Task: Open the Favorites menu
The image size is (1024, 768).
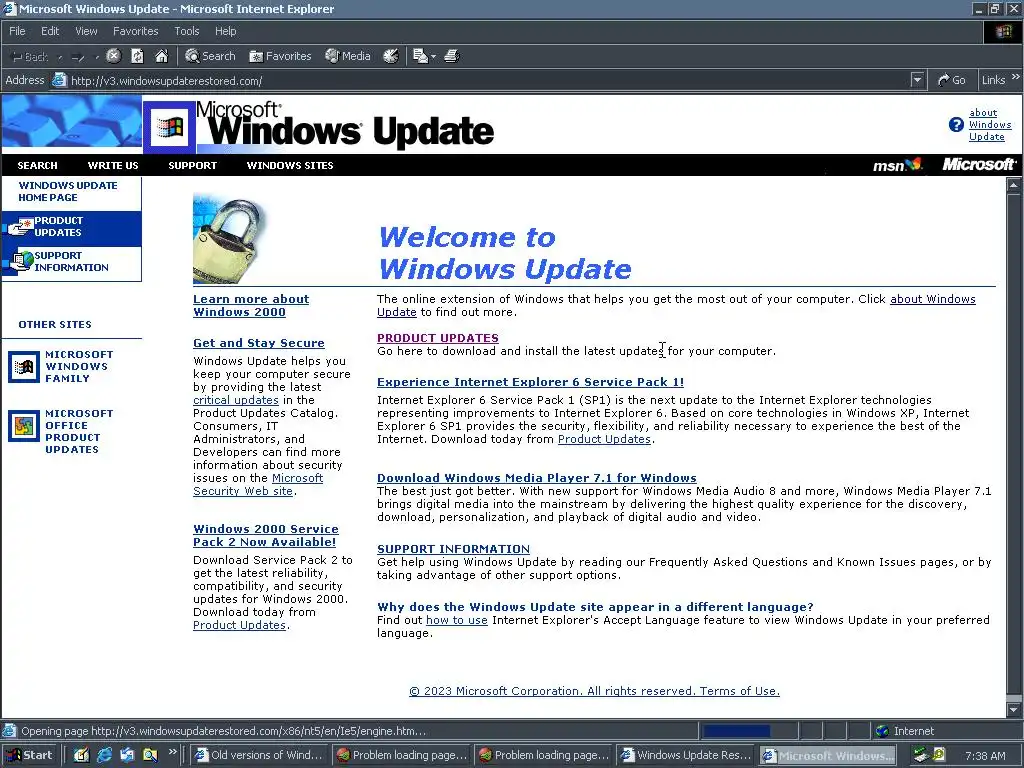Action: (x=135, y=31)
